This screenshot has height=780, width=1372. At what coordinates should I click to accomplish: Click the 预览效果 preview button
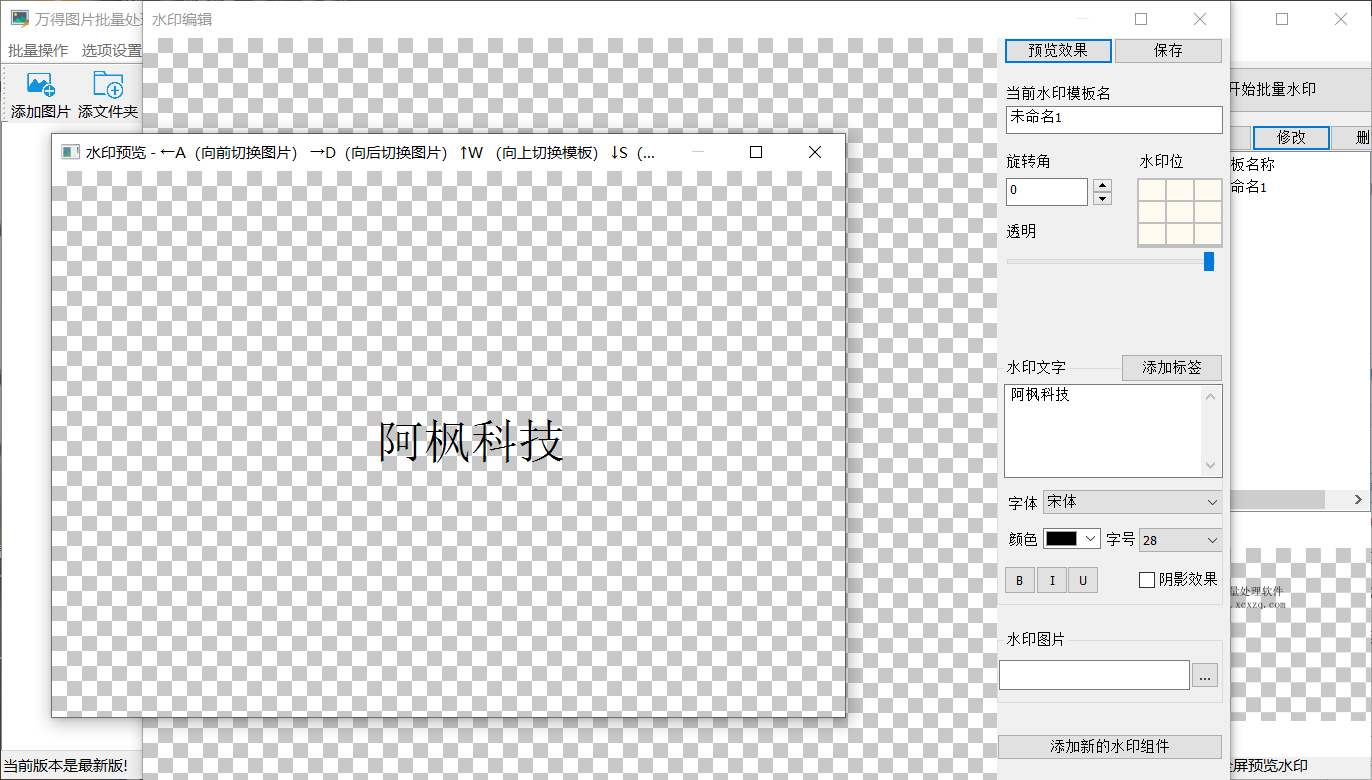click(x=1058, y=50)
